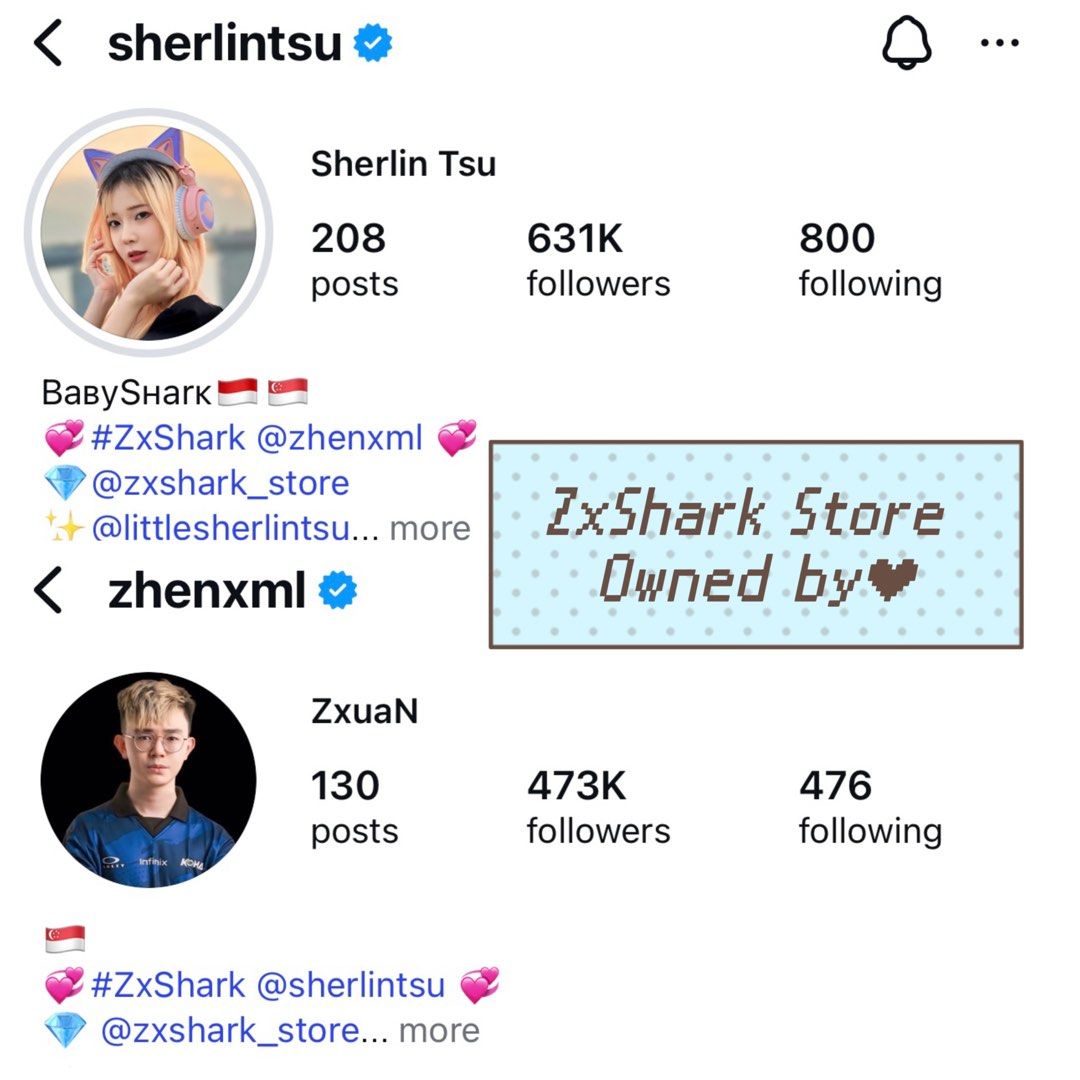Open the three-dot options menu
1080x1080 pixels.
coord(999,43)
